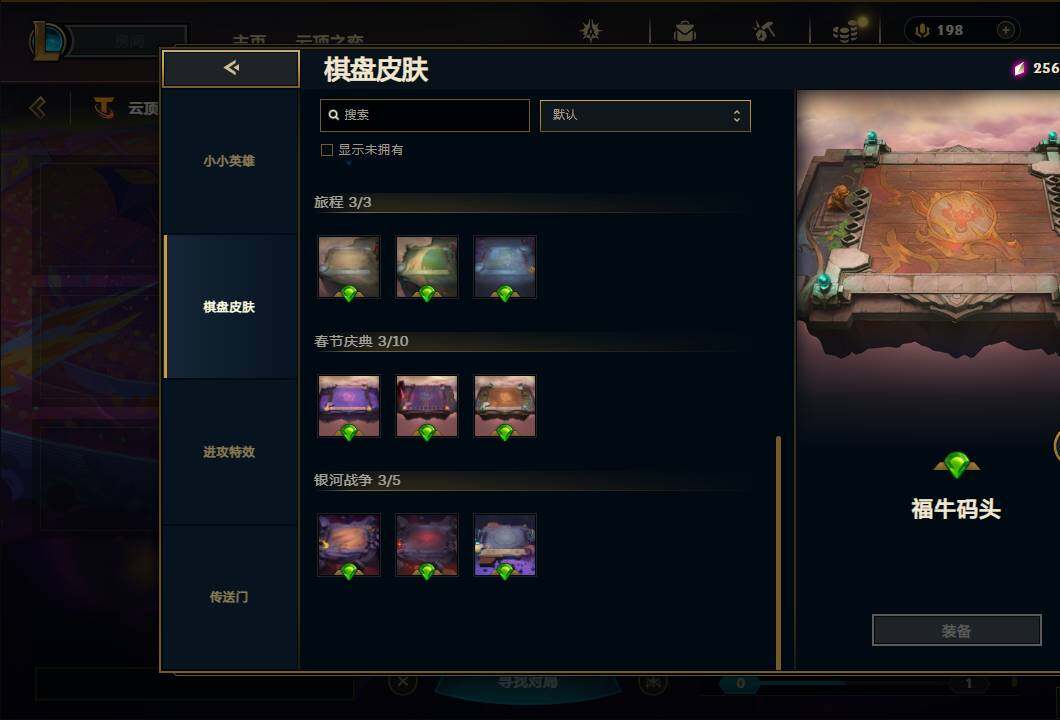This screenshot has height=720, width=1060.
Task: Enable the 显示未拥有 checkbox
Action: [327, 150]
